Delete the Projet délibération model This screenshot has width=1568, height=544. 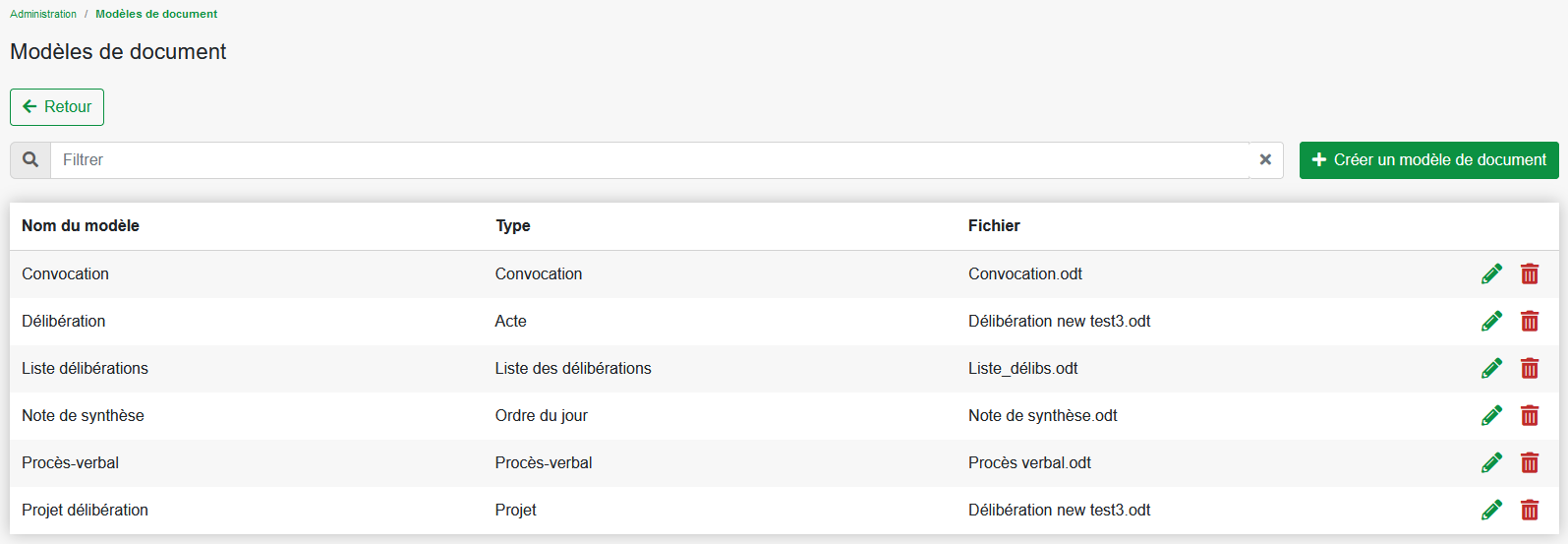tap(1530, 510)
